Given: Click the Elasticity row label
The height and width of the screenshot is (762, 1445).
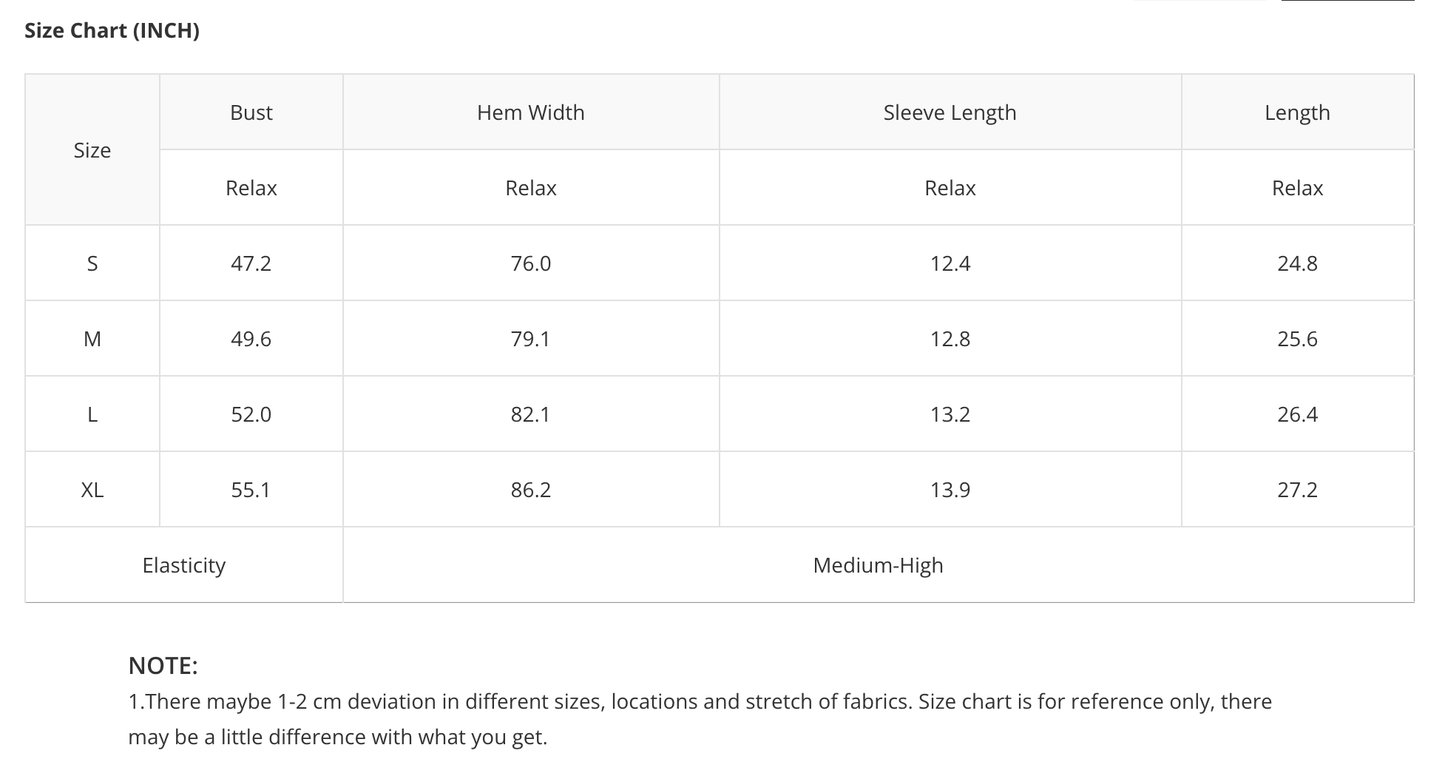Looking at the screenshot, I should 184,566.
